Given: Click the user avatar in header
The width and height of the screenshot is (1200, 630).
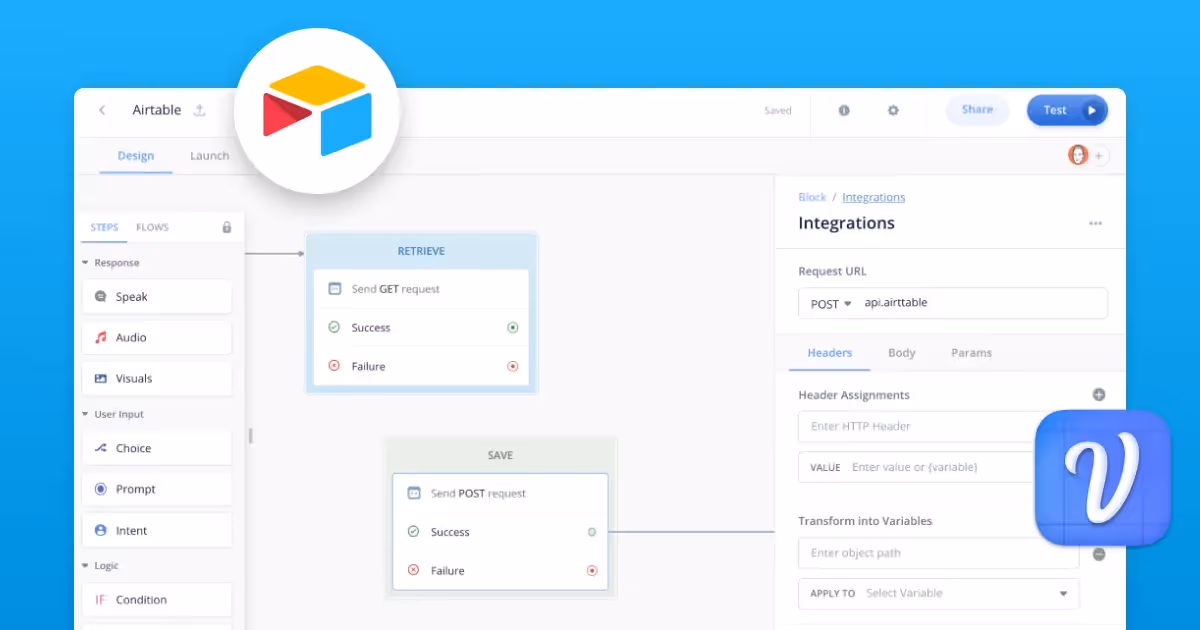Looking at the screenshot, I should tap(1078, 155).
